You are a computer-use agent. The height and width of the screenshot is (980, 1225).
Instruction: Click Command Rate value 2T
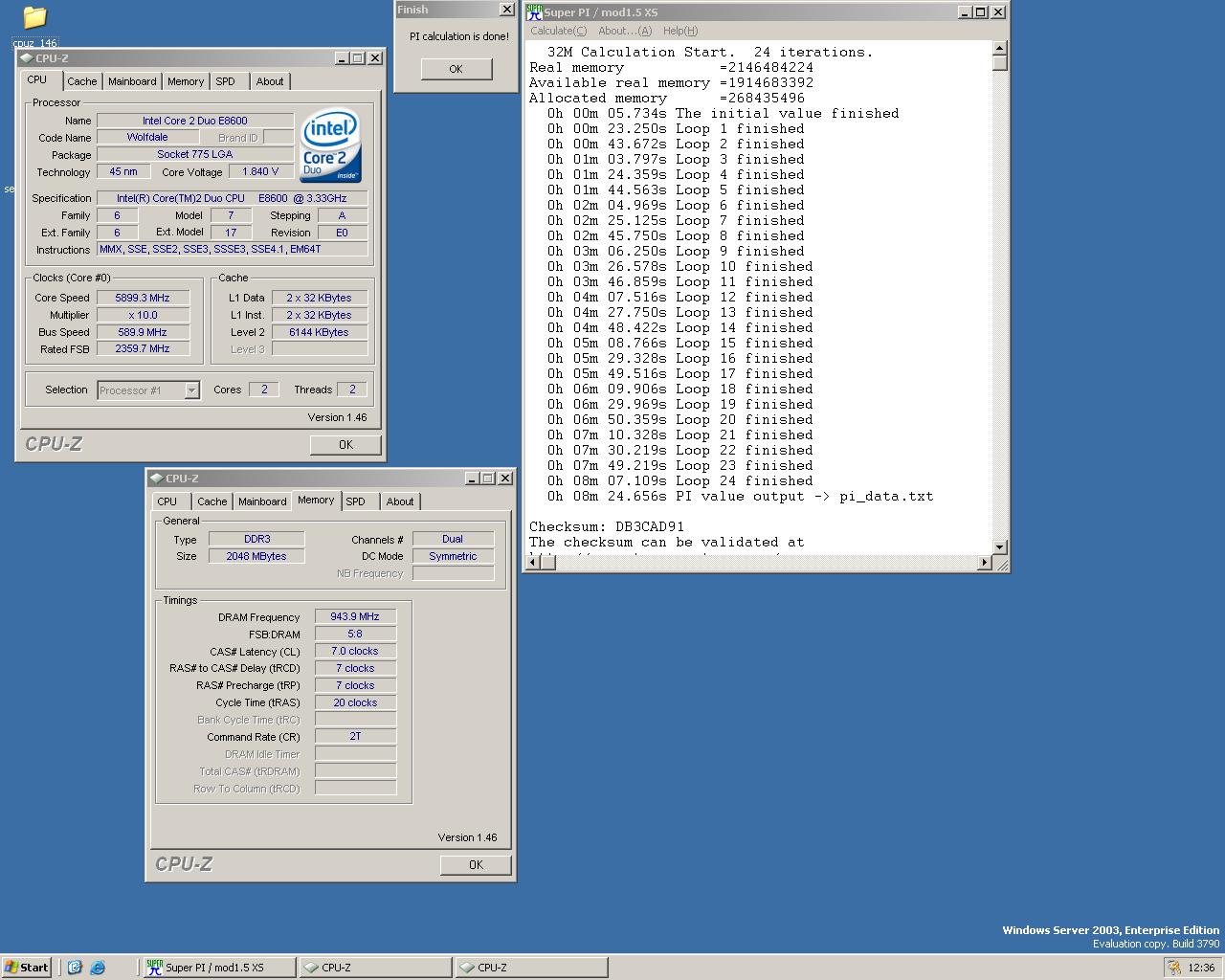(355, 737)
